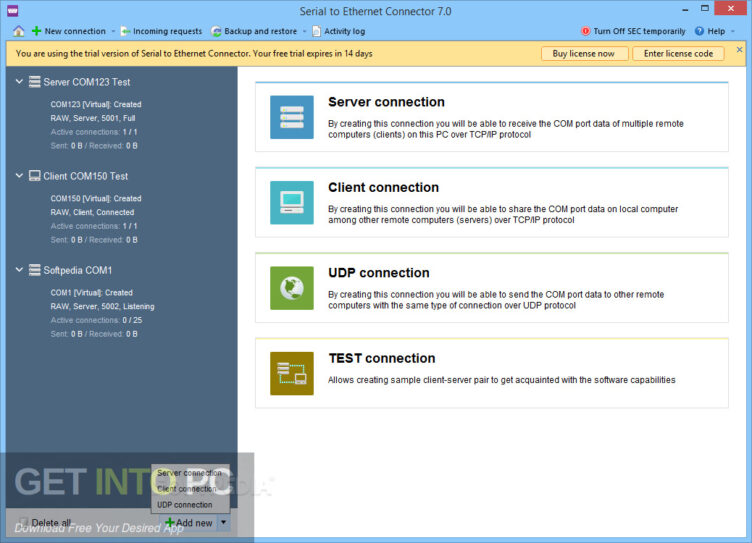
Task: Select the Softpedia COM1 server icon
Action: pos(35,270)
